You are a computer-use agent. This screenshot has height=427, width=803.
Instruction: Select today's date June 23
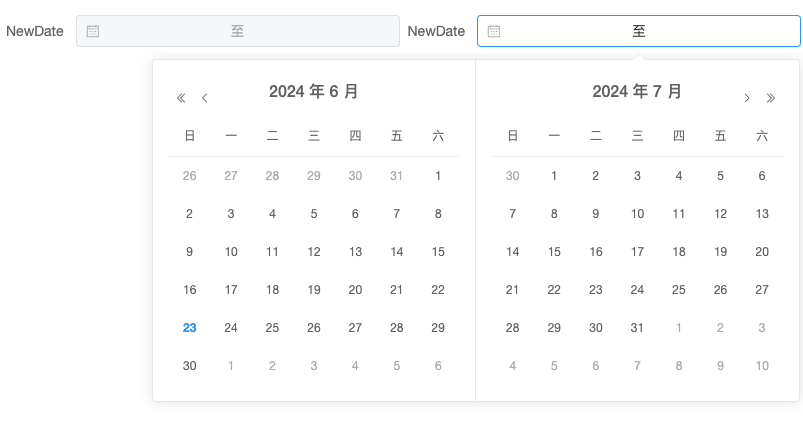(x=189, y=328)
